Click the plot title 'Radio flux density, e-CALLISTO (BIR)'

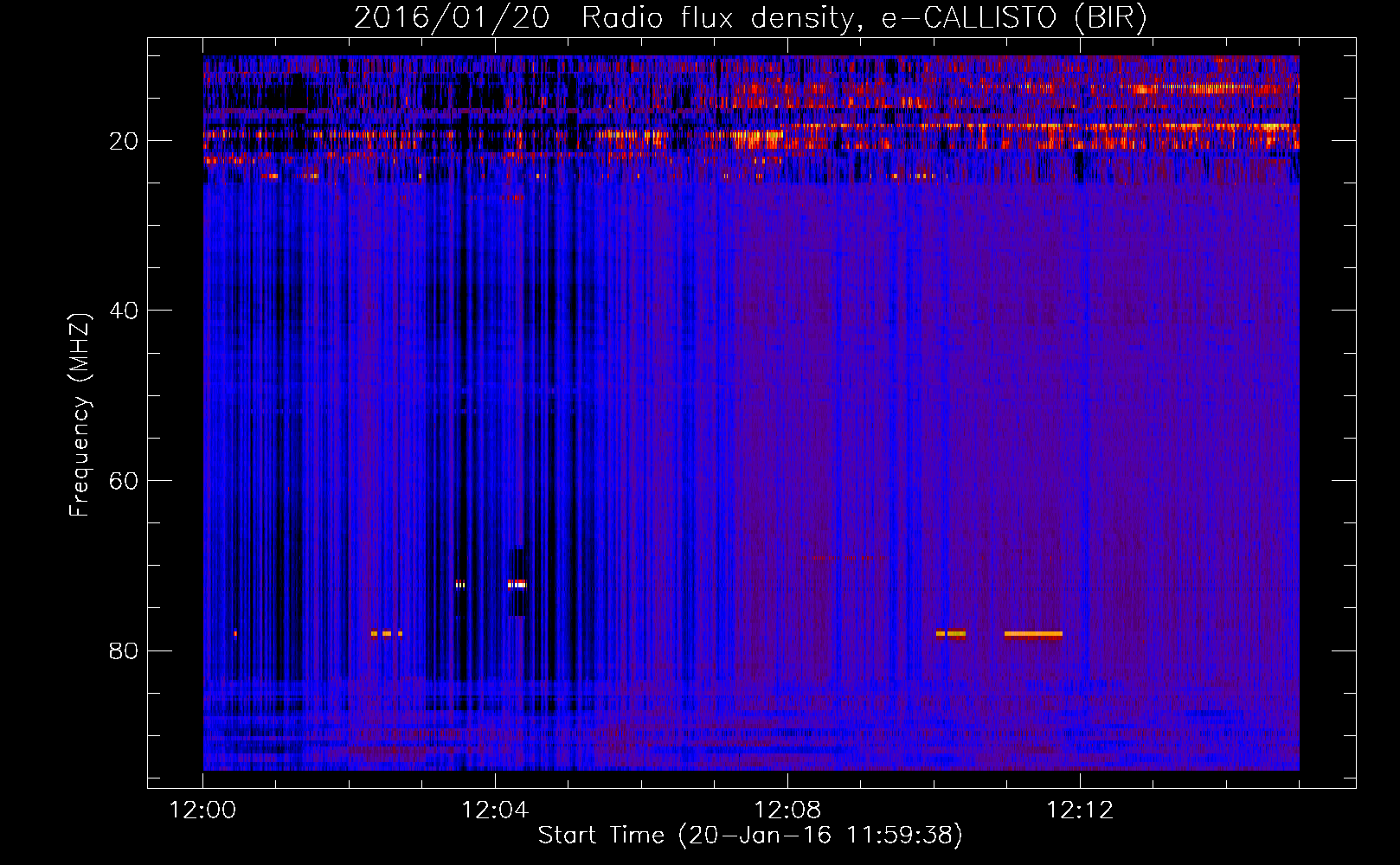(864, 17)
